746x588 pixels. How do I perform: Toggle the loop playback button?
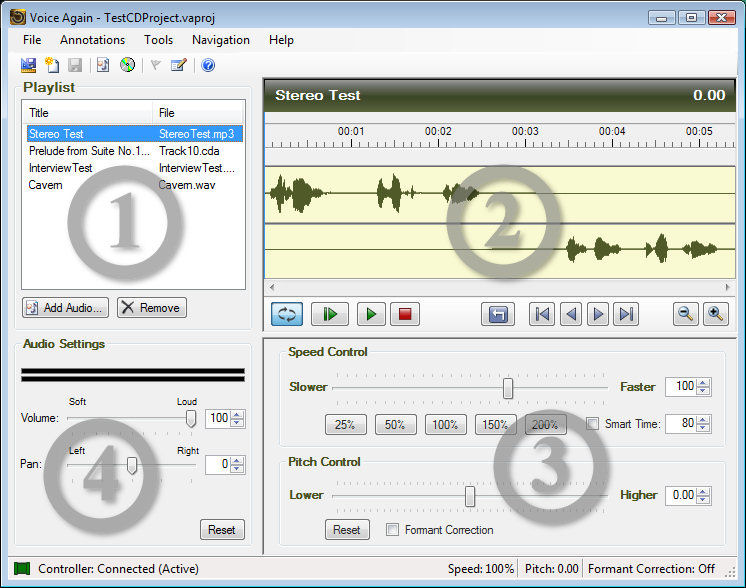(287, 314)
